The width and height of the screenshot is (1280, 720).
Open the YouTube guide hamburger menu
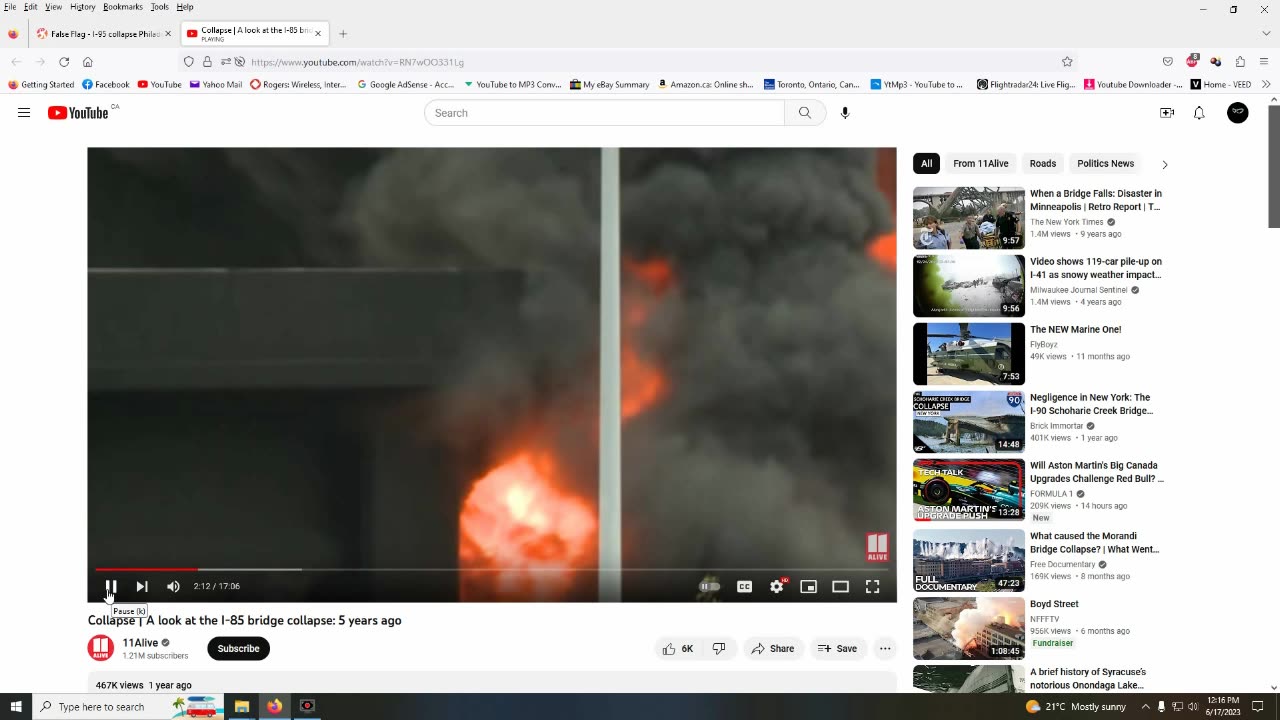pyautogui.click(x=24, y=113)
